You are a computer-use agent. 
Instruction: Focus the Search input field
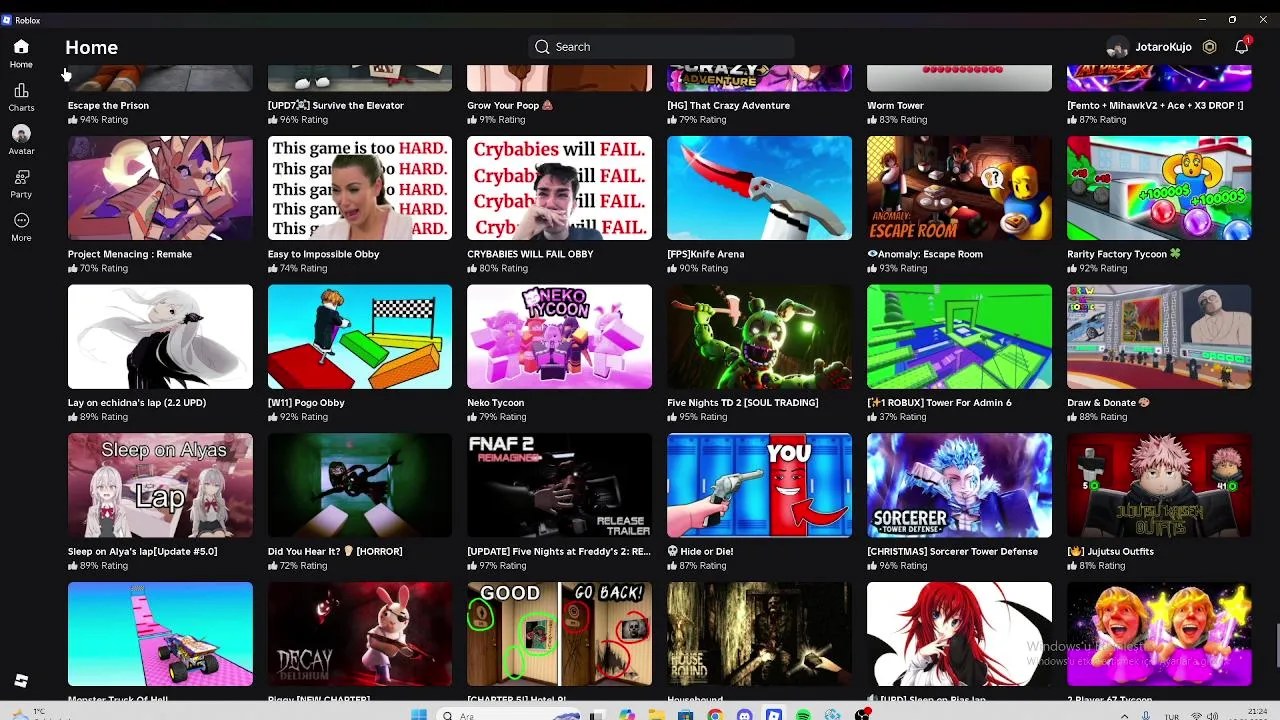(x=661, y=47)
